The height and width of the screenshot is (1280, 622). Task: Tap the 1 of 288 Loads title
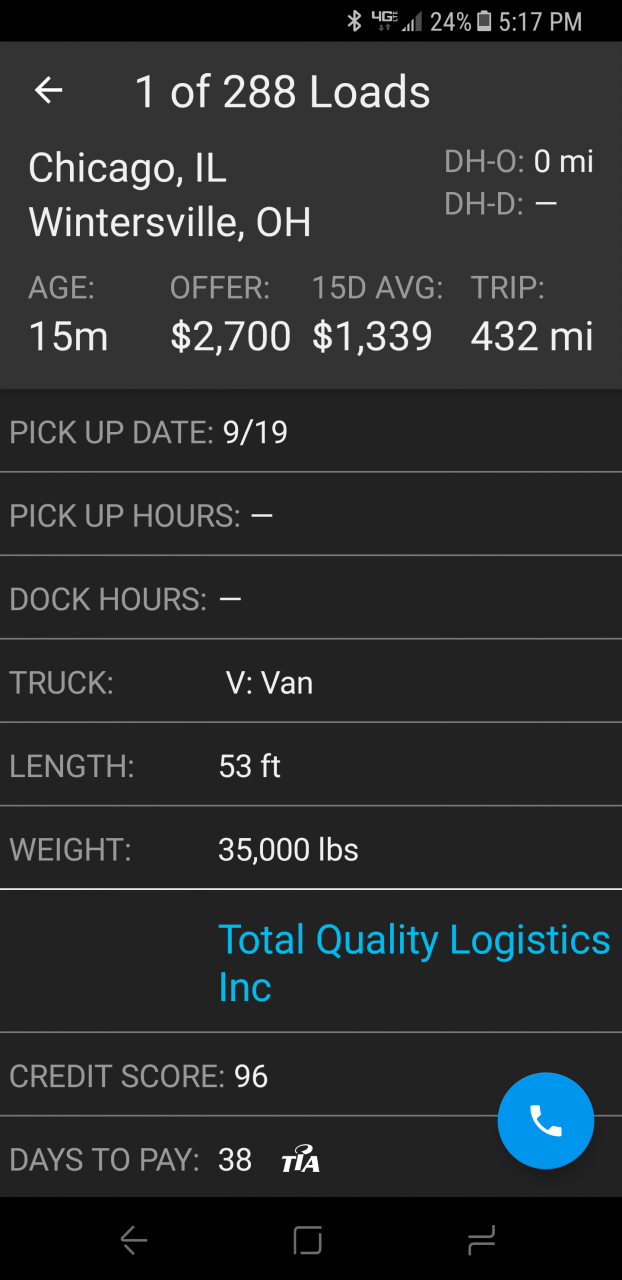pos(282,92)
